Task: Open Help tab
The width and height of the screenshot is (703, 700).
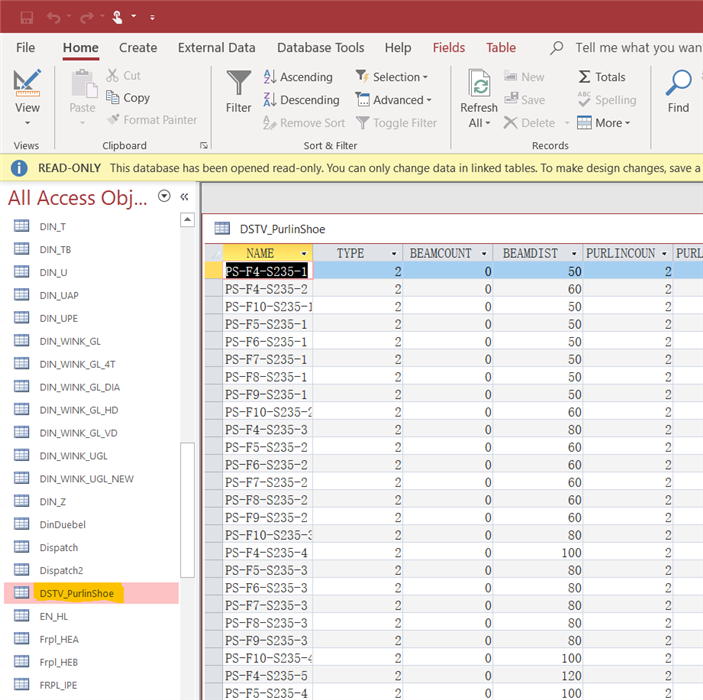Action: [x=398, y=48]
